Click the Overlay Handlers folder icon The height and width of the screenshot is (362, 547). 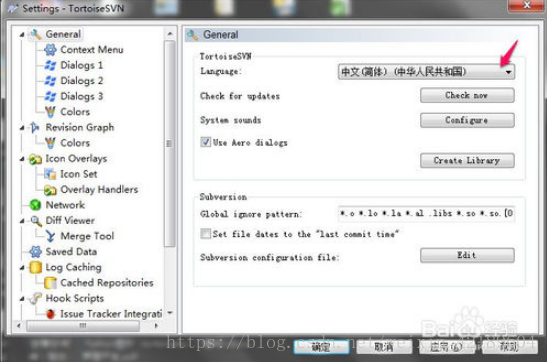tap(50, 190)
